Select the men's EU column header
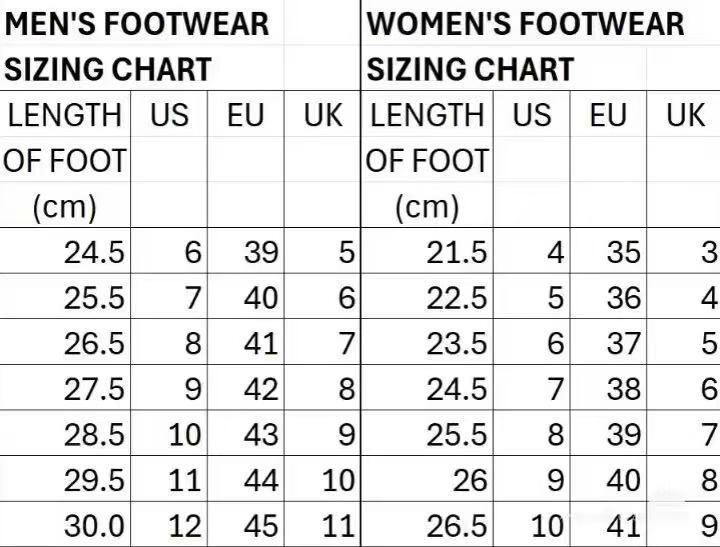 tap(245, 116)
